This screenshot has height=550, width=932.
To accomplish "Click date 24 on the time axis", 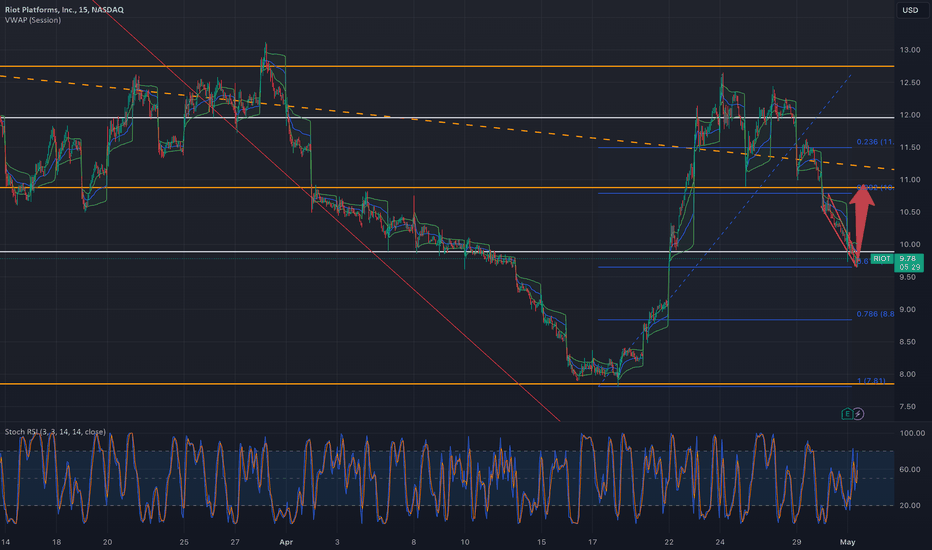I will point(720,542).
